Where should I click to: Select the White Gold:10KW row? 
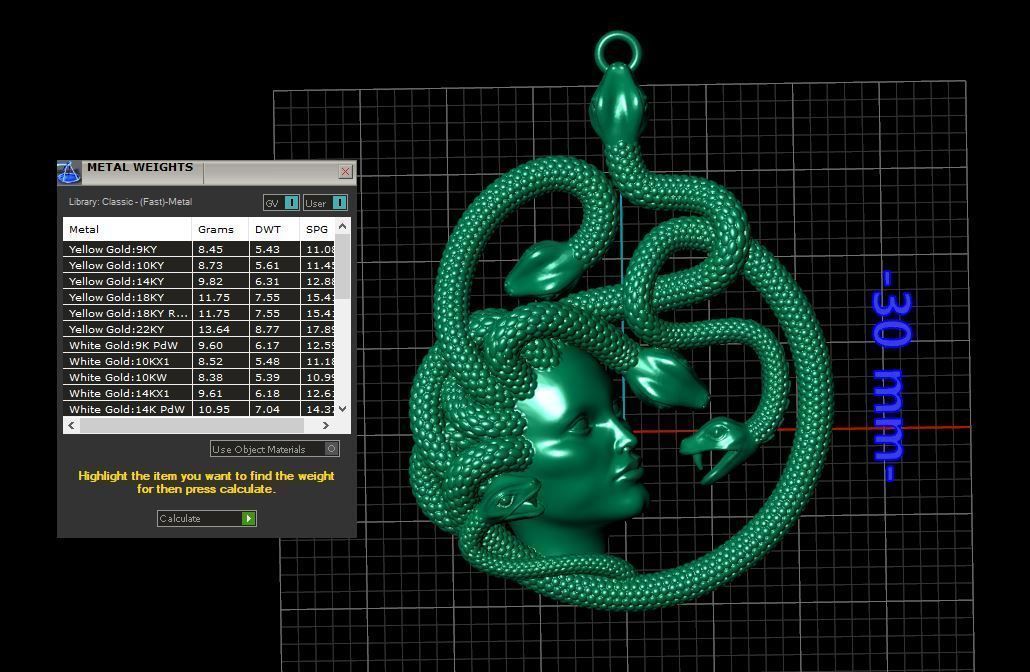[x=199, y=377]
